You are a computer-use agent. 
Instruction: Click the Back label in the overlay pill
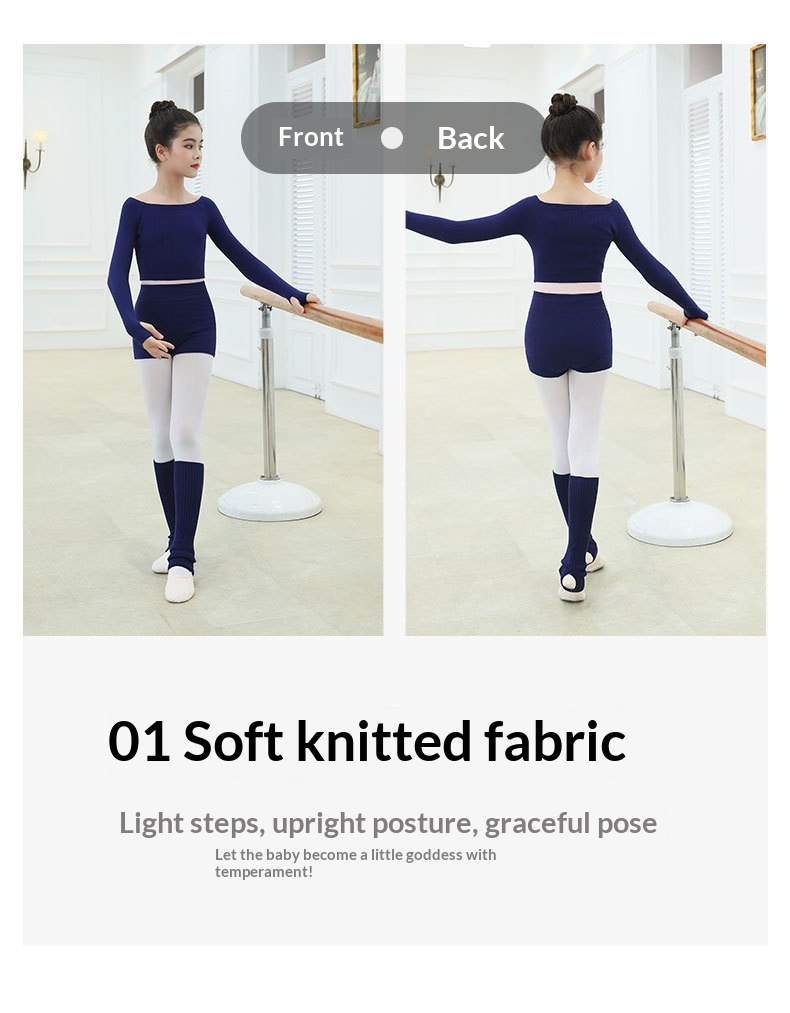(x=470, y=138)
